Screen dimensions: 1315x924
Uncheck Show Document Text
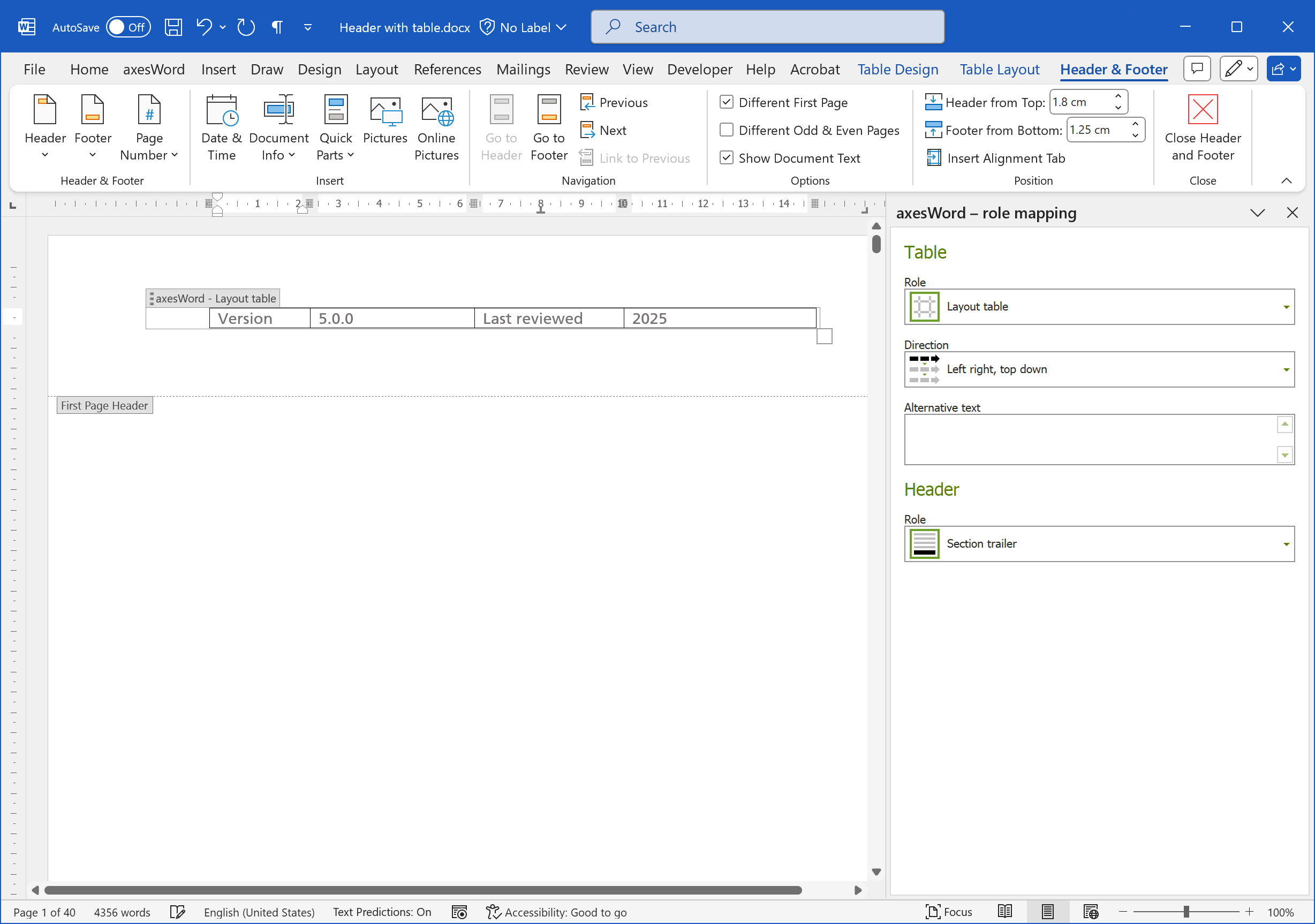[726, 157]
